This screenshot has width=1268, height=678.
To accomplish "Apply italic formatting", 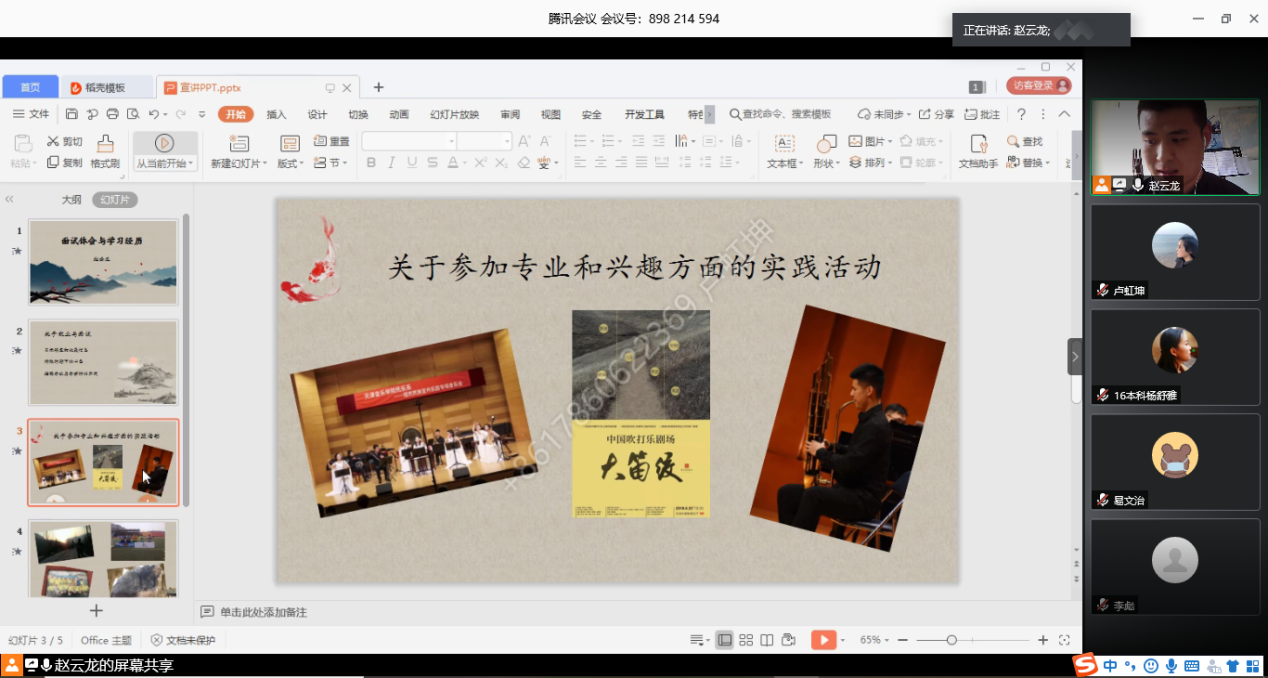I will click(391, 163).
